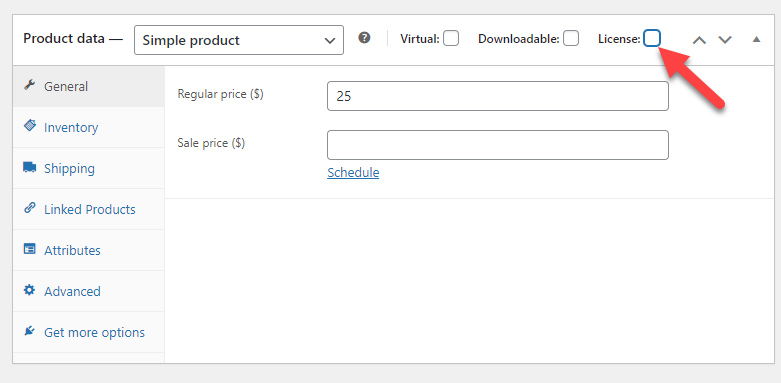Screen dimensions: 781x383
Task: Click the Get more options plug icon
Action: coord(29,331)
